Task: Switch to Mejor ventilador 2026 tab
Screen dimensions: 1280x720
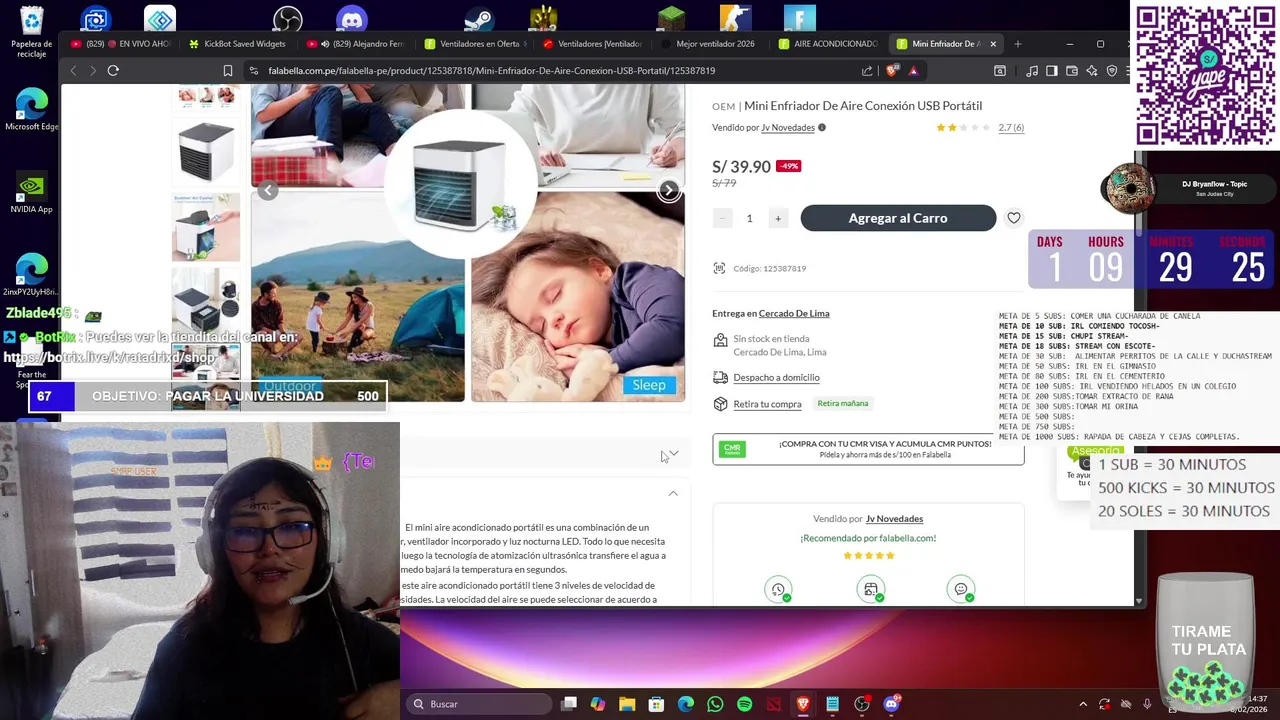Action: [x=710, y=44]
